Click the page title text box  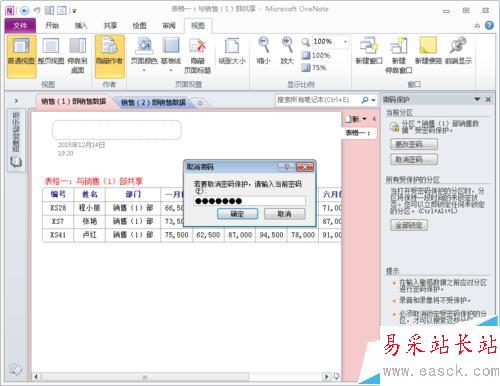pos(117,129)
